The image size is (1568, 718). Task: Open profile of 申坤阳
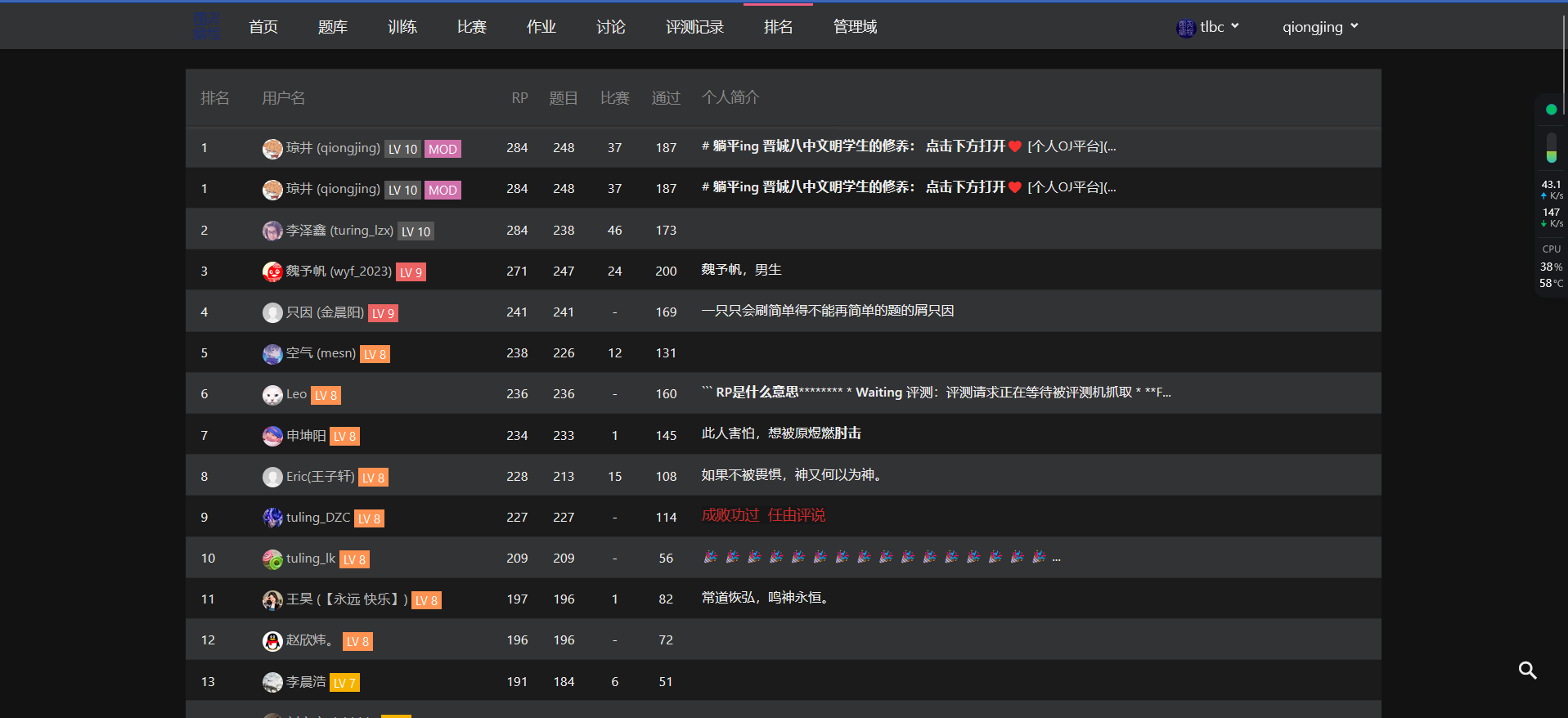pos(306,436)
